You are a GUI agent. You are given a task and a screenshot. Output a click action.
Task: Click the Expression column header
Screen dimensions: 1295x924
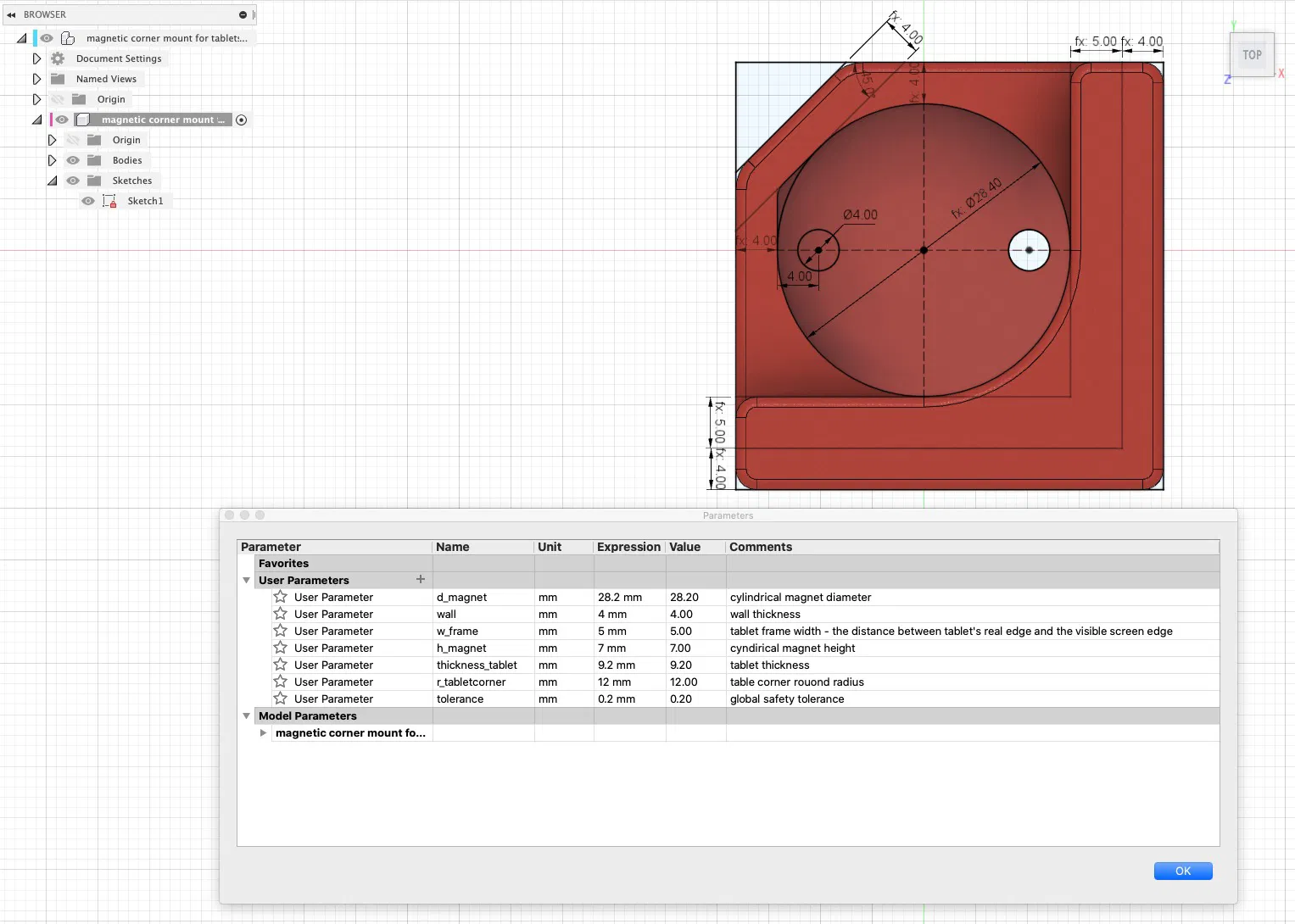[628, 547]
